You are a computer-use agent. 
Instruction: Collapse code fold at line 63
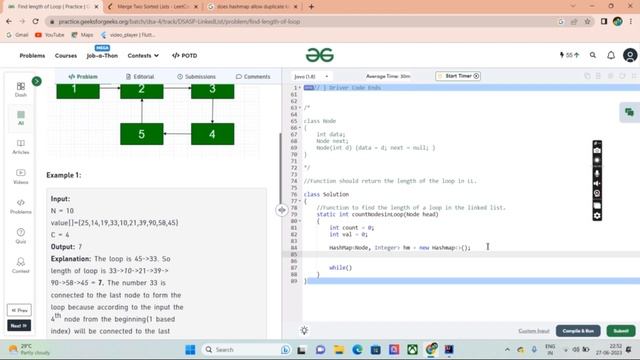[x=300, y=108]
